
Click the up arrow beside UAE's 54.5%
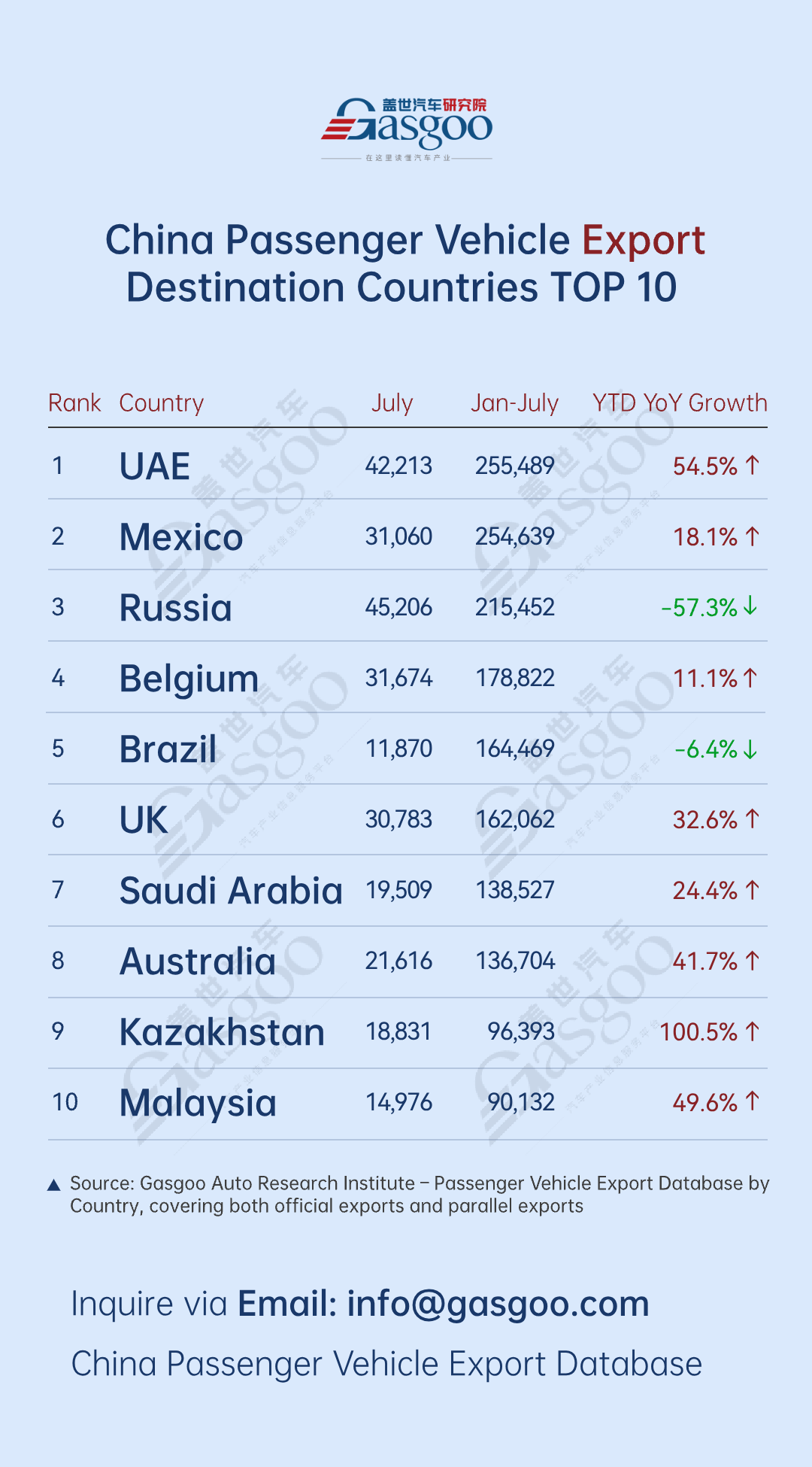pos(753,466)
